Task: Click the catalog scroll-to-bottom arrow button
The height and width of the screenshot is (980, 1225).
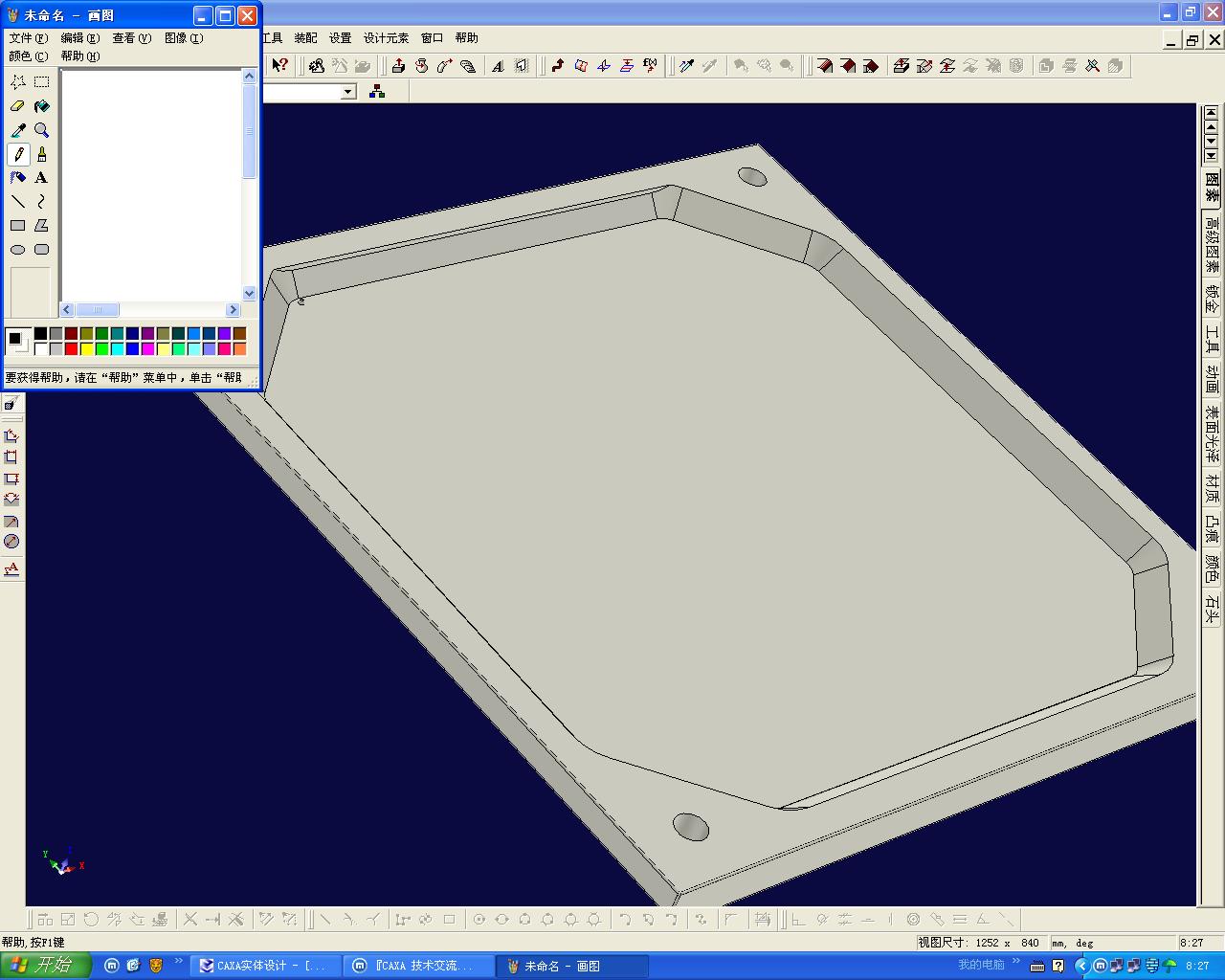Action: 1212,155
